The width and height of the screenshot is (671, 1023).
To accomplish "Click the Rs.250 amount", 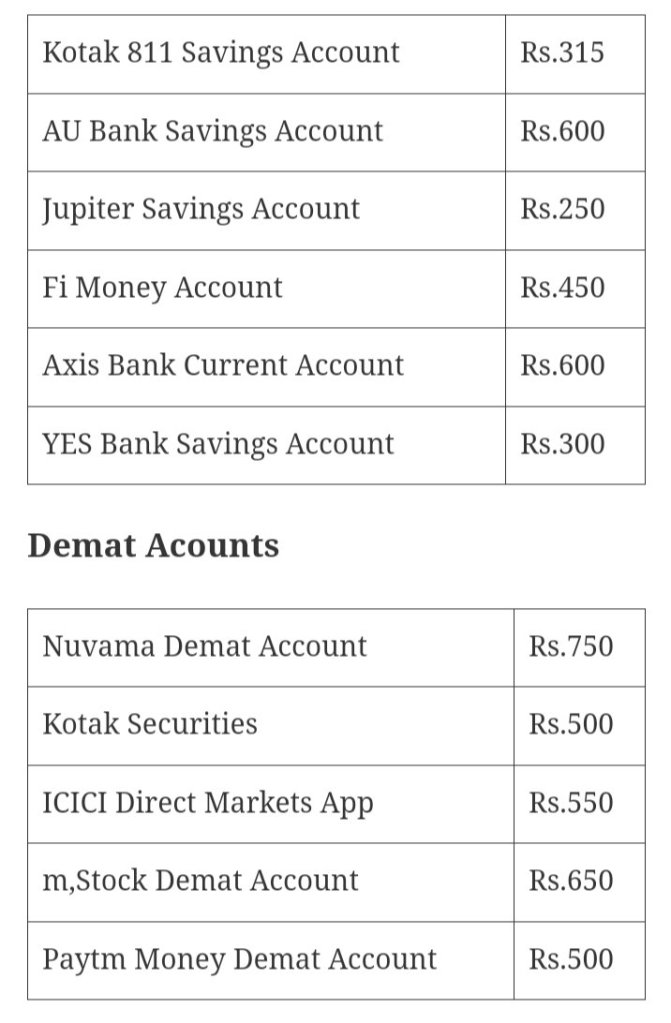I will [562, 209].
